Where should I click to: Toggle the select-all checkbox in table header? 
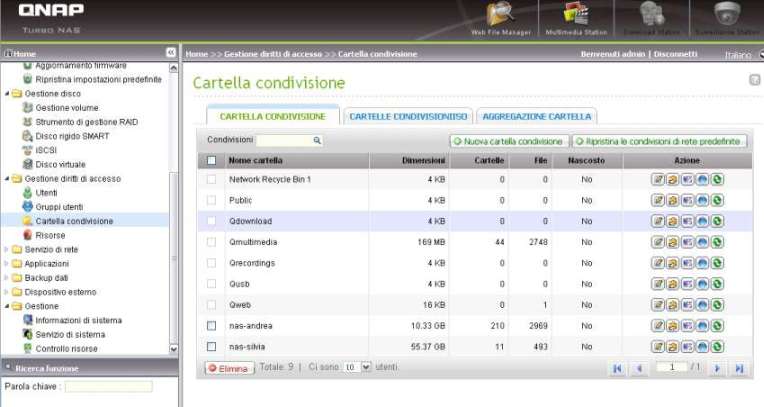[211, 160]
